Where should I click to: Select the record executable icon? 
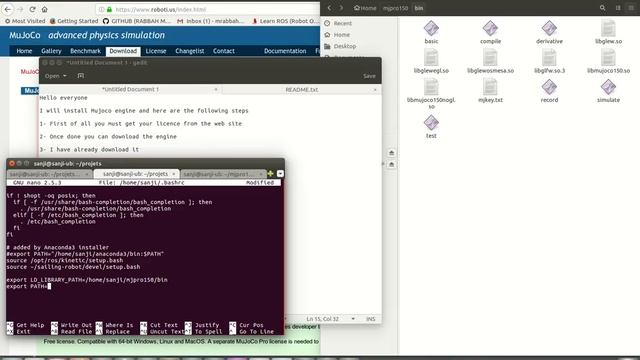pos(549,91)
